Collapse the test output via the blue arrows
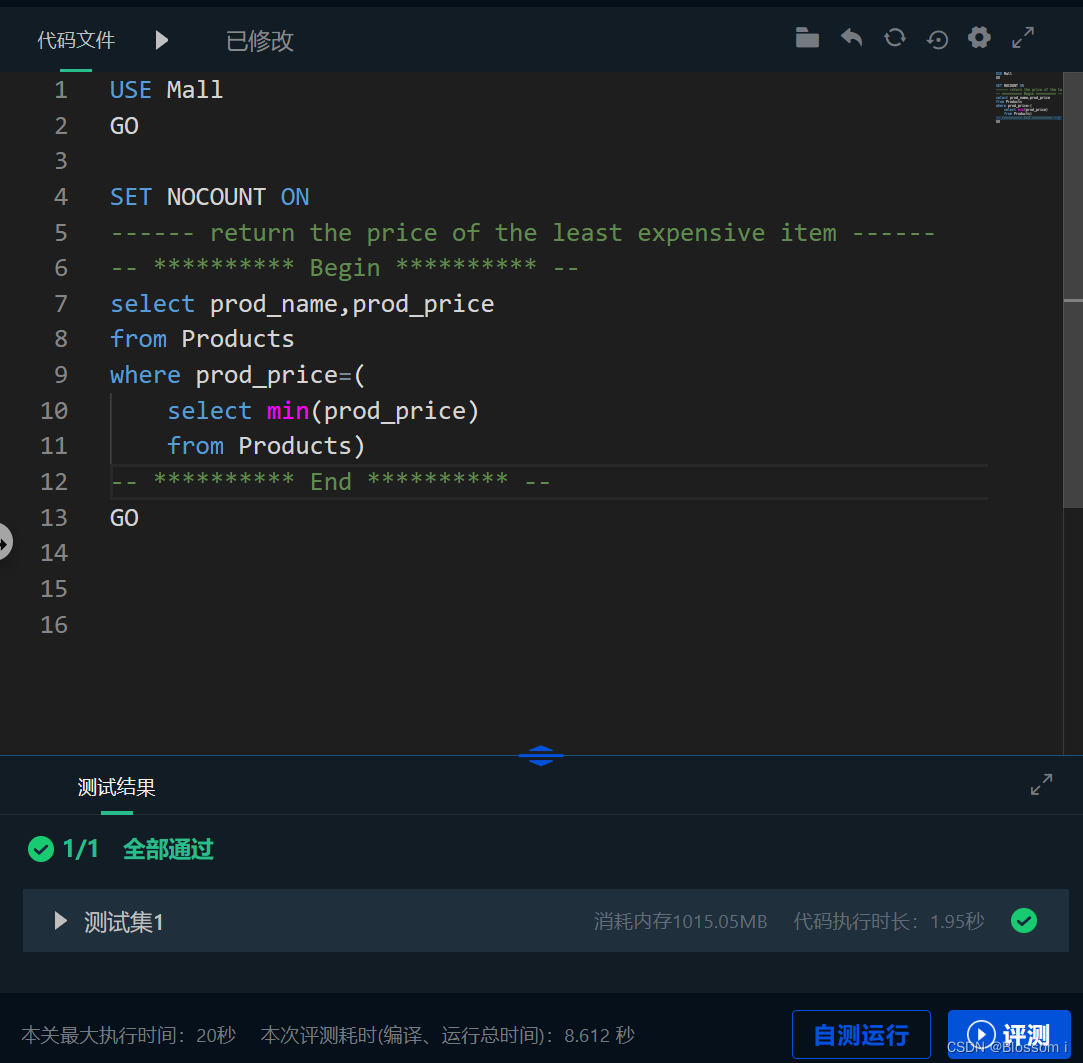The height and width of the screenshot is (1063, 1083). coord(541,755)
